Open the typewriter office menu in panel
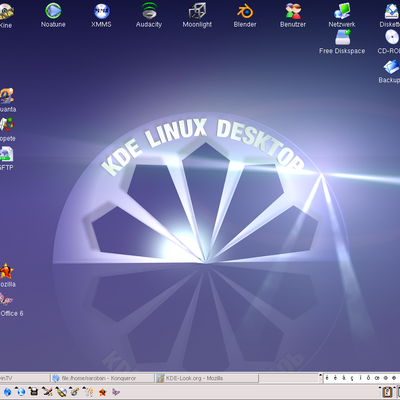 tap(33, 392)
